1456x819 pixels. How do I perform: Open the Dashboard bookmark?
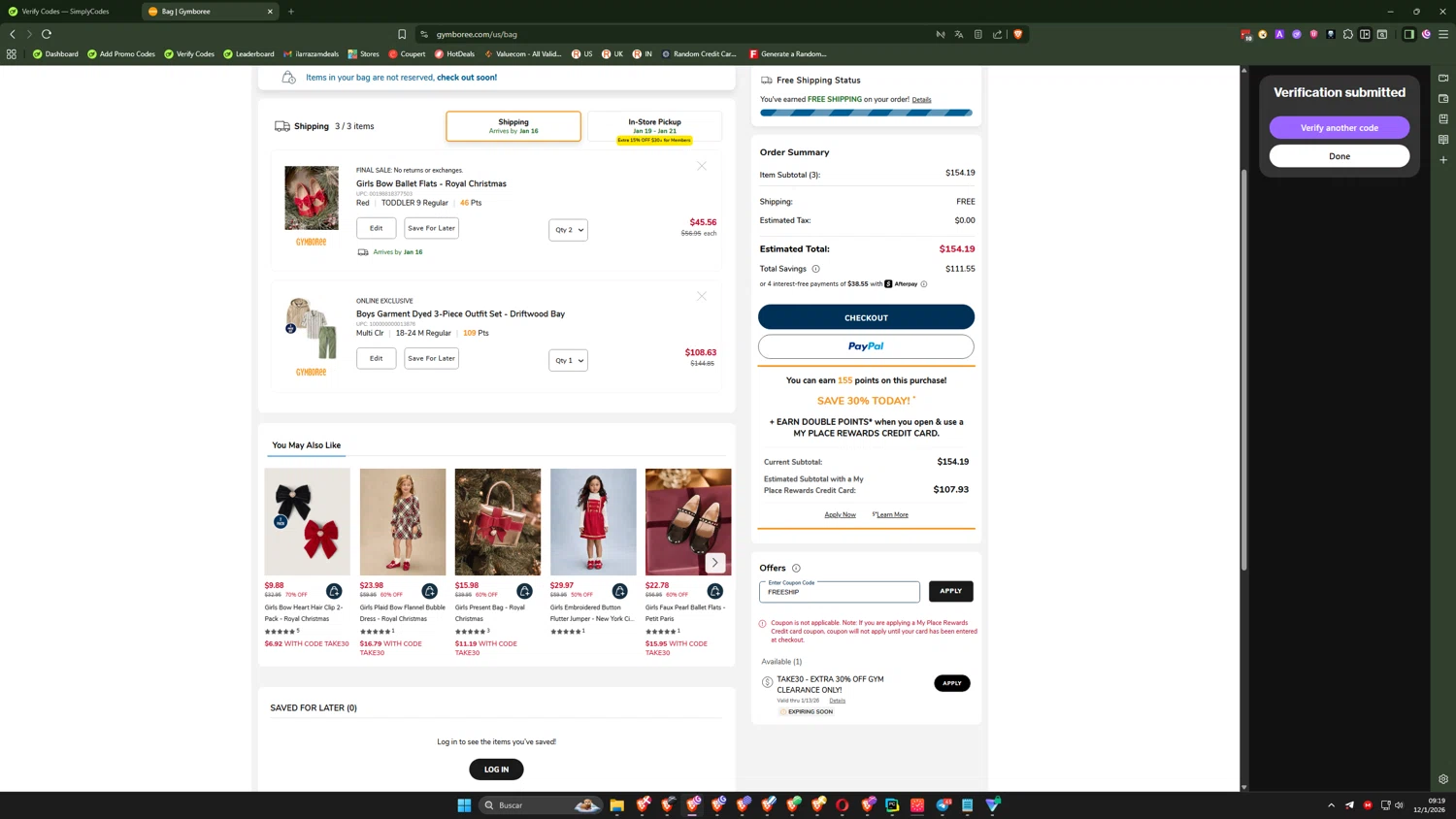coord(55,54)
